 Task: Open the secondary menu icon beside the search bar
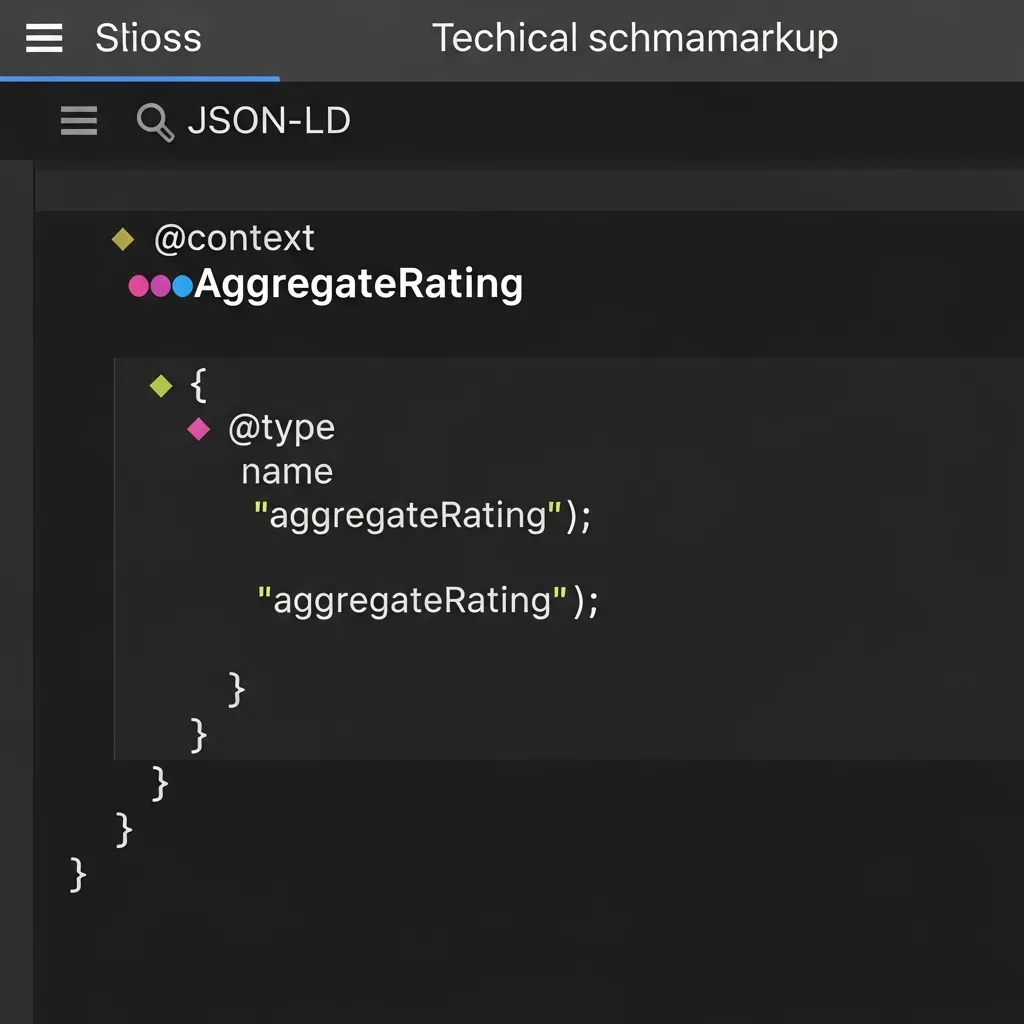coord(78,120)
